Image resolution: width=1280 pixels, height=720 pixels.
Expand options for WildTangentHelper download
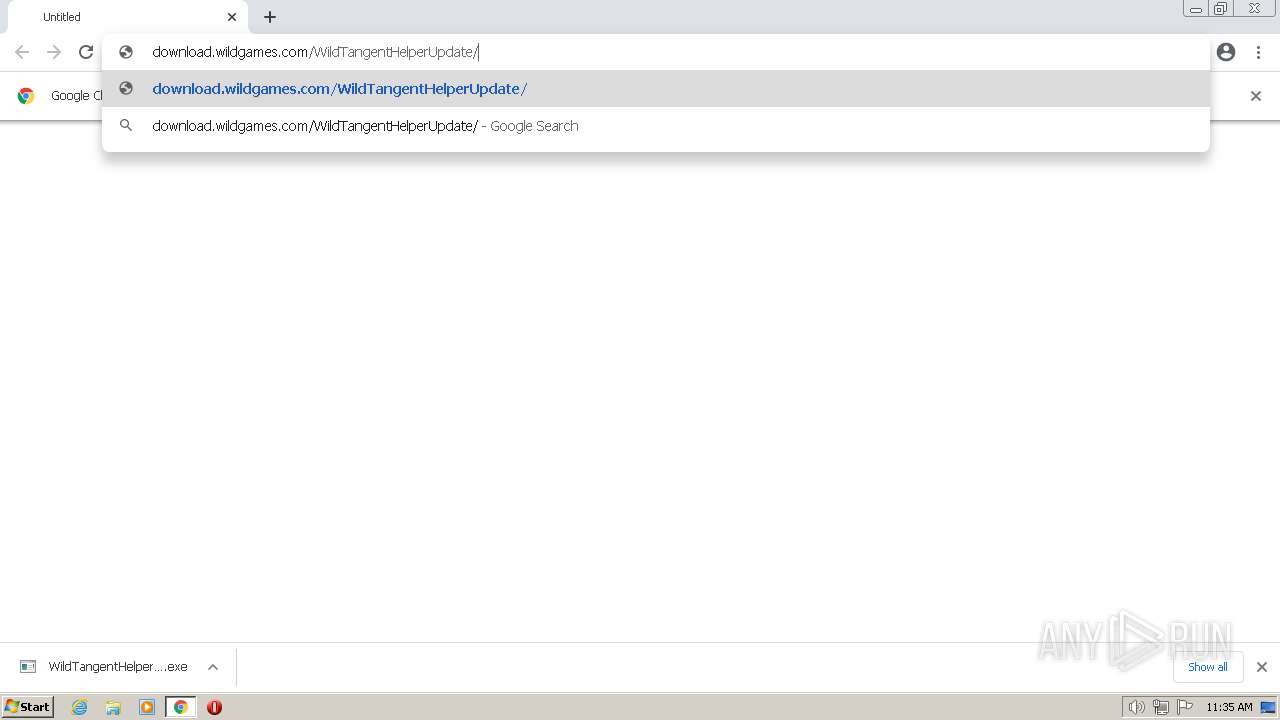(213, 667)
